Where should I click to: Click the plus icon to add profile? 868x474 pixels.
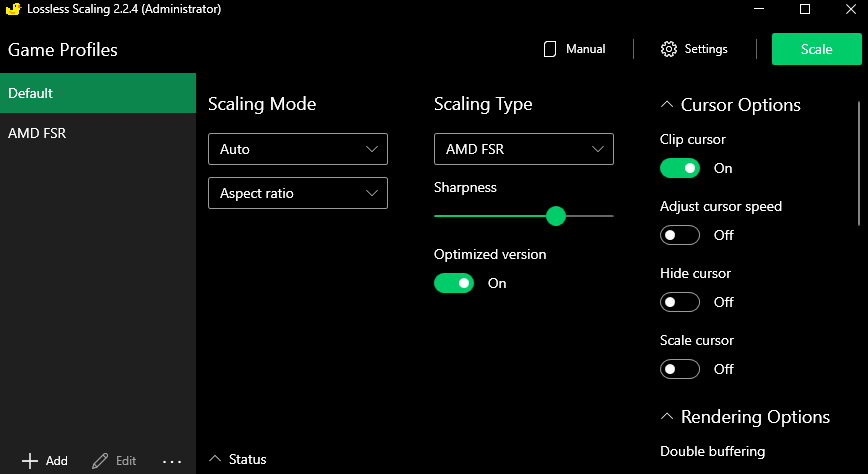click(x=30, y=461)
